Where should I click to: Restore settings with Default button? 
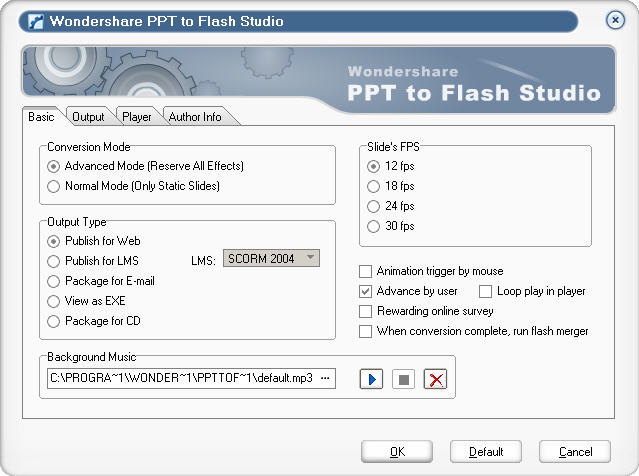tap(486, 452)
